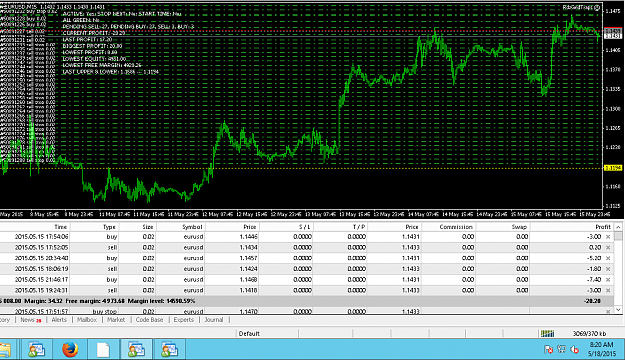The width and height of the screenshot is (625, 361).
Task: Select the pending order price 1.1470
Action: click(248, 312)
